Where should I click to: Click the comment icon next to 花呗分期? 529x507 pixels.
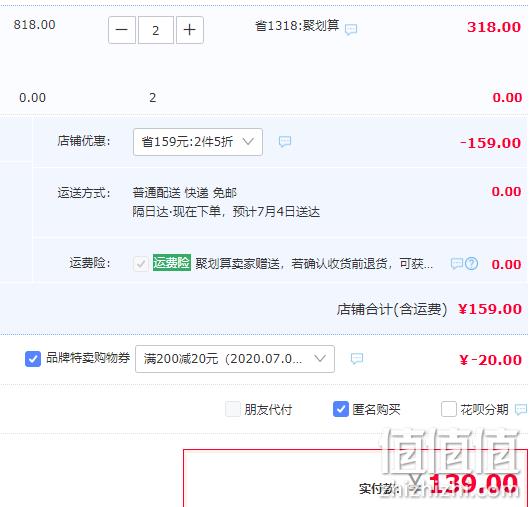point(521,410)
